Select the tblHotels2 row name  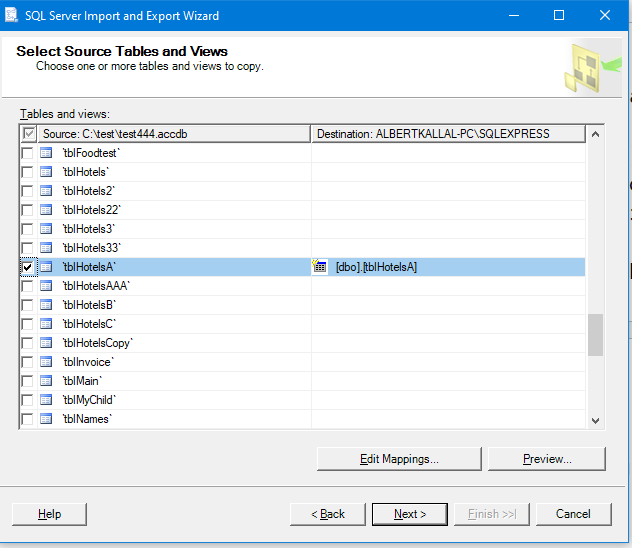point(89,191)
